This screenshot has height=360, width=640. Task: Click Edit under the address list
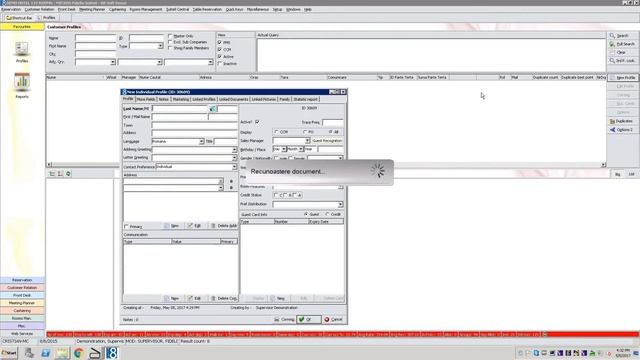click(195, 226)
